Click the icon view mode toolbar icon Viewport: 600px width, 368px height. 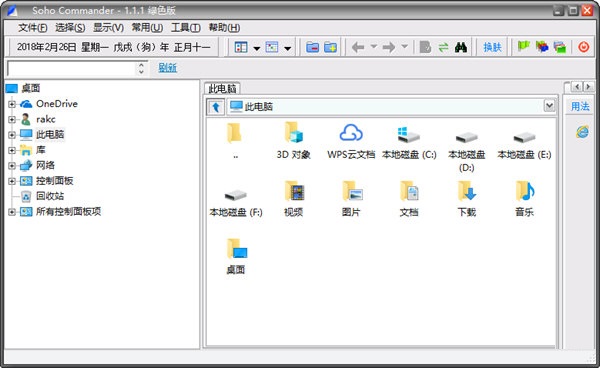pos(272,47)
